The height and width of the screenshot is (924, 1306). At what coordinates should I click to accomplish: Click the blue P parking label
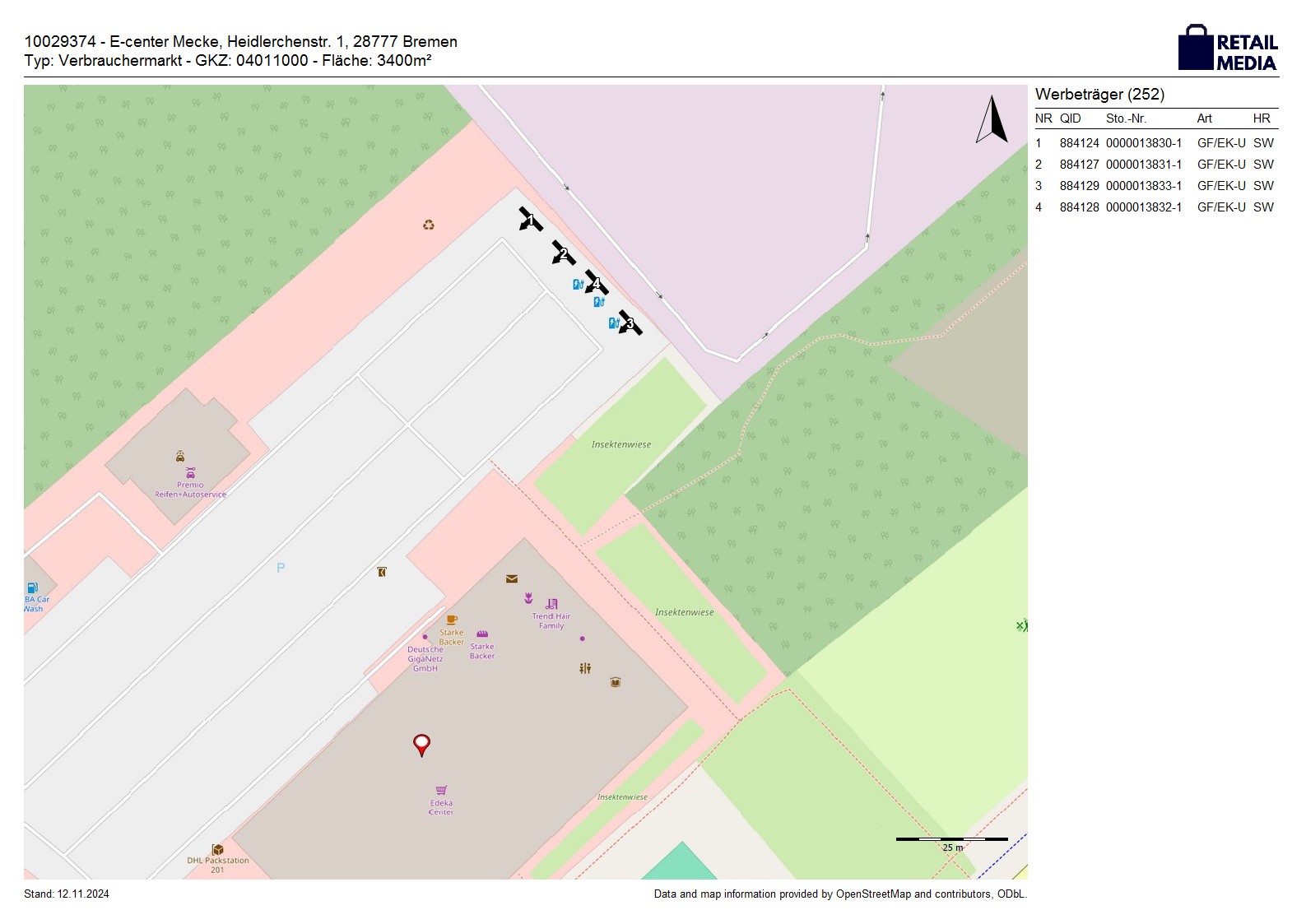click(281, 568)
